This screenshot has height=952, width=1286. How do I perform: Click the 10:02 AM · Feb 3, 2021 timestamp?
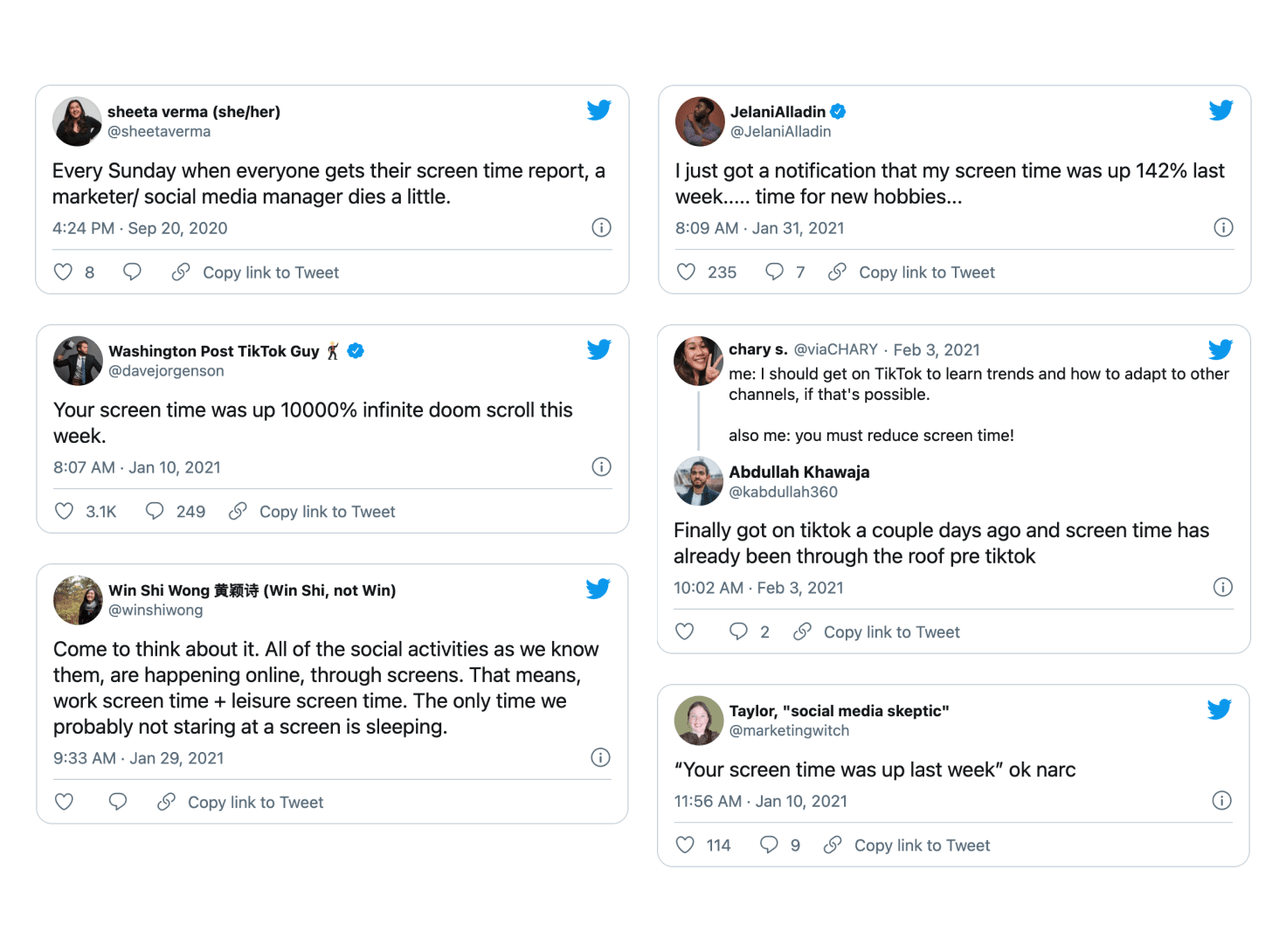[758, 588]
